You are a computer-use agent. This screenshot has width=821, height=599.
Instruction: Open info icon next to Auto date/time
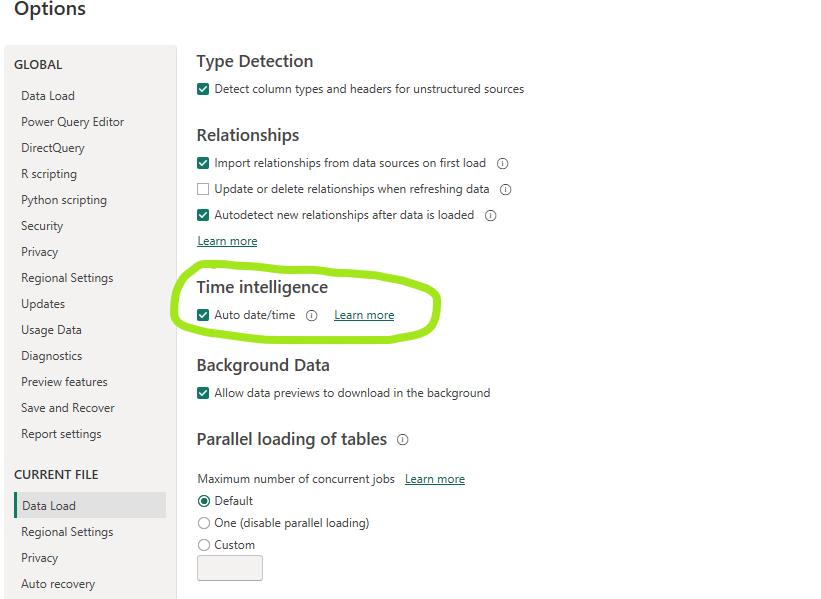pyautogui.click(x=312, y=315)
